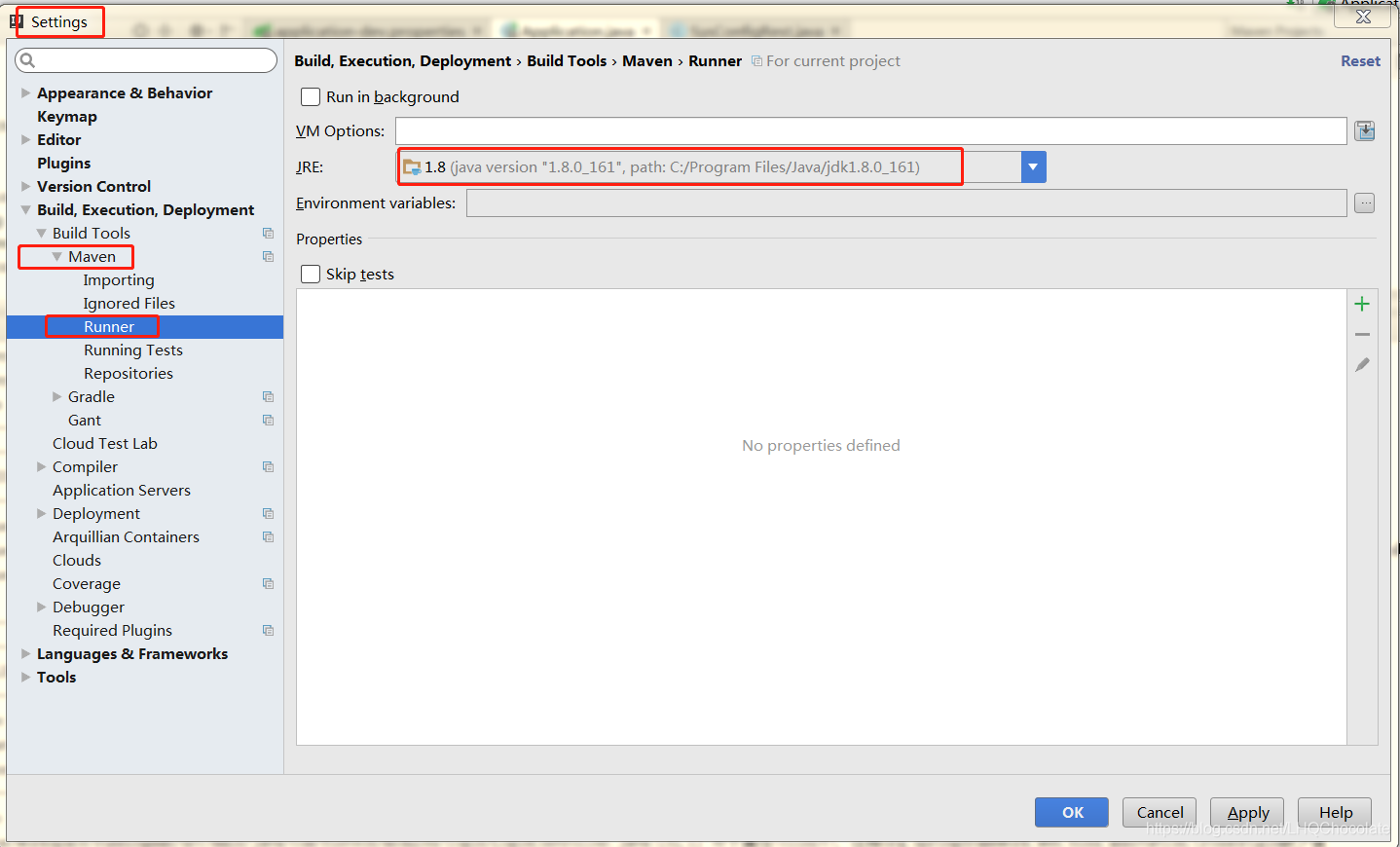Click the add property plus icon

coord(1362,304)
